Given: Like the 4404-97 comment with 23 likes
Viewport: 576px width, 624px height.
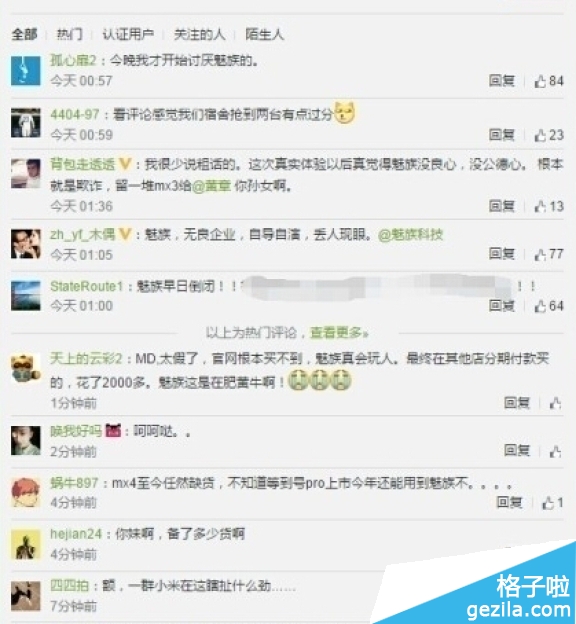Looking at the screenshot, I should (x=549, y=135).
